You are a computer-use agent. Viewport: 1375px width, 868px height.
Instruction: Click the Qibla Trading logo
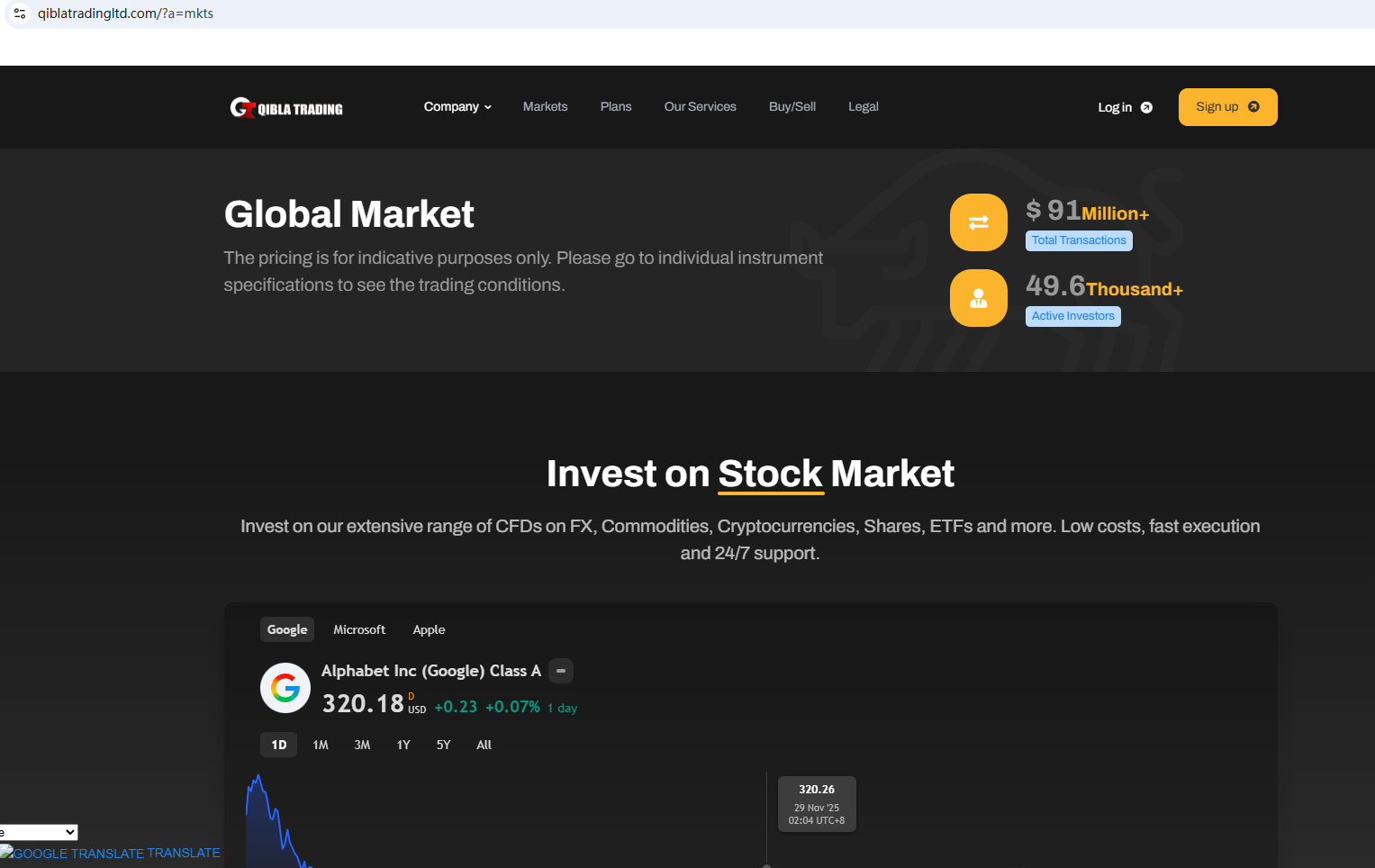pyautogui.click(x=286, y=108)
